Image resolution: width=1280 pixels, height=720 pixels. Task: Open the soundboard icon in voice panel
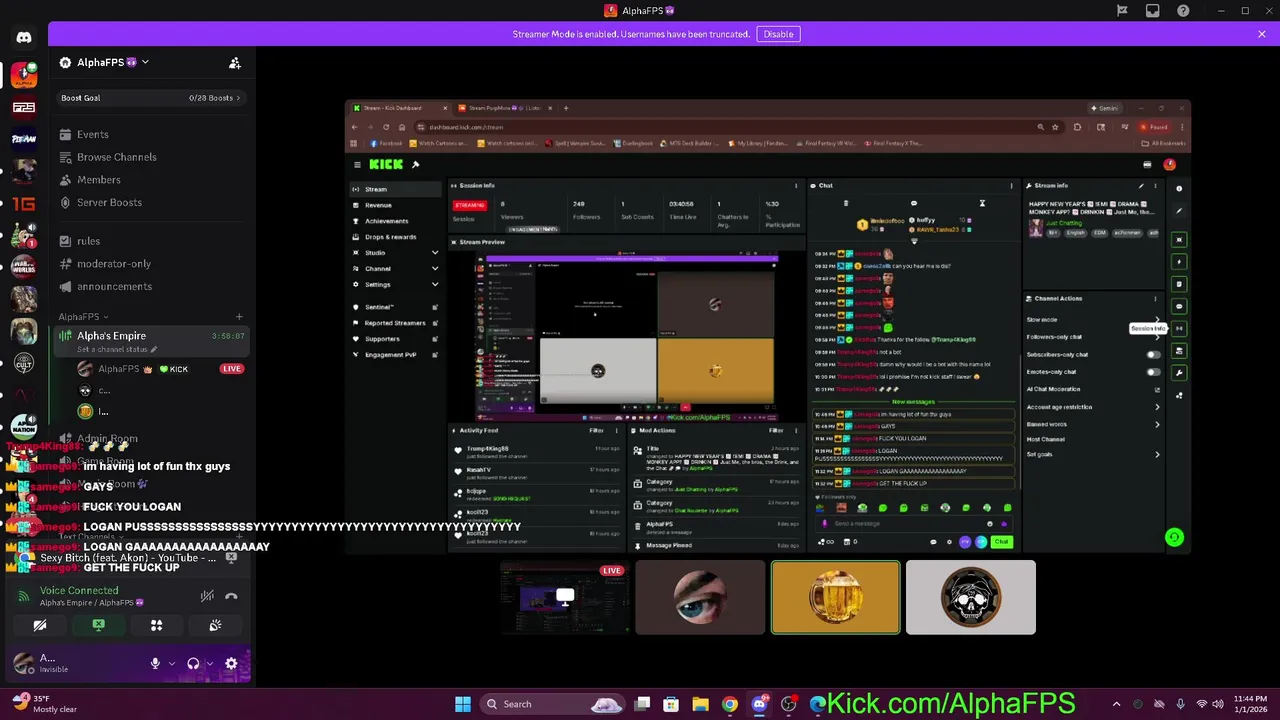215,625
